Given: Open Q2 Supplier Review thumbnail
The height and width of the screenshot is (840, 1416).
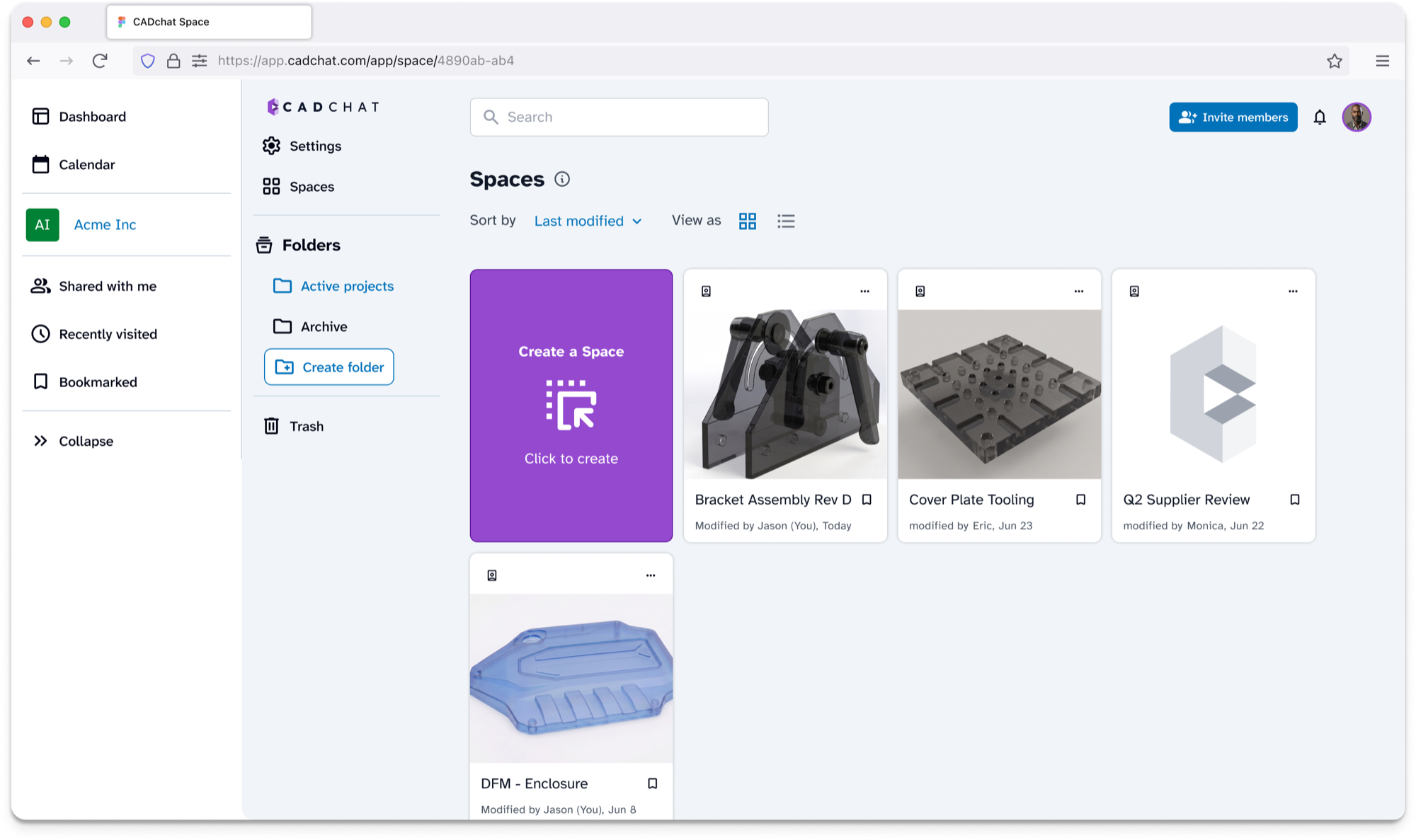Looking at the screenshot, I should pos(1214,394).
